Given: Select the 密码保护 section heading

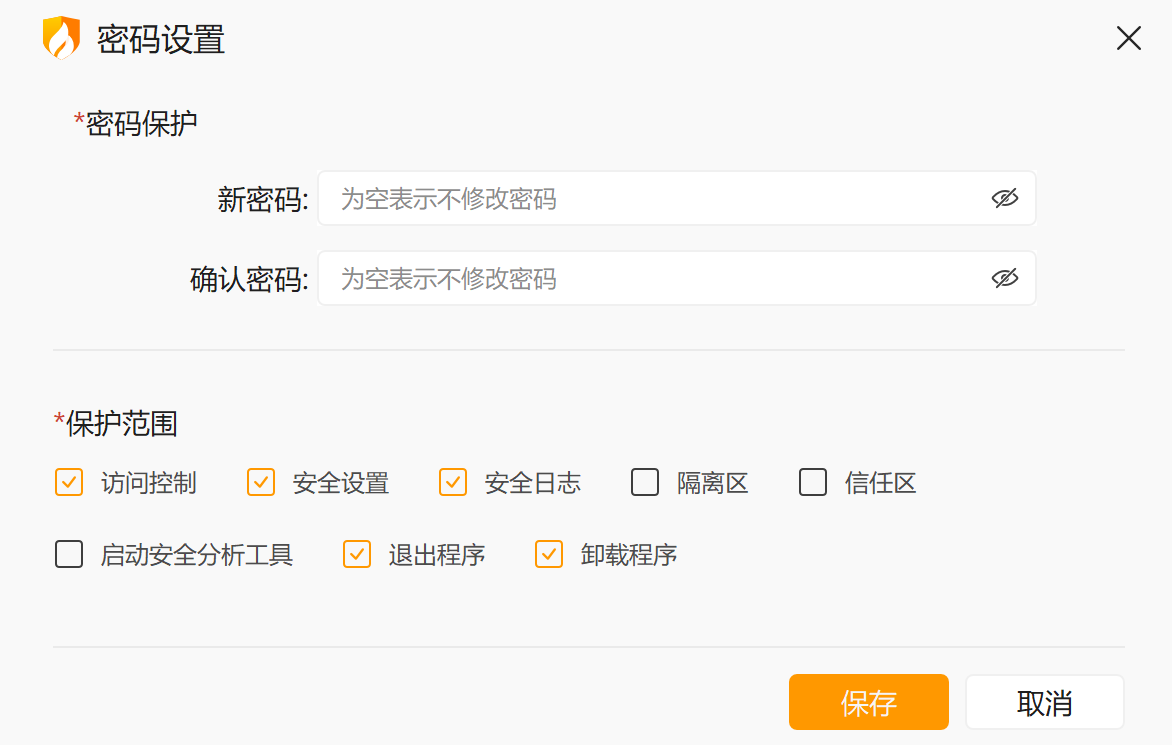Looking at the screenshot, I should 141,123.
